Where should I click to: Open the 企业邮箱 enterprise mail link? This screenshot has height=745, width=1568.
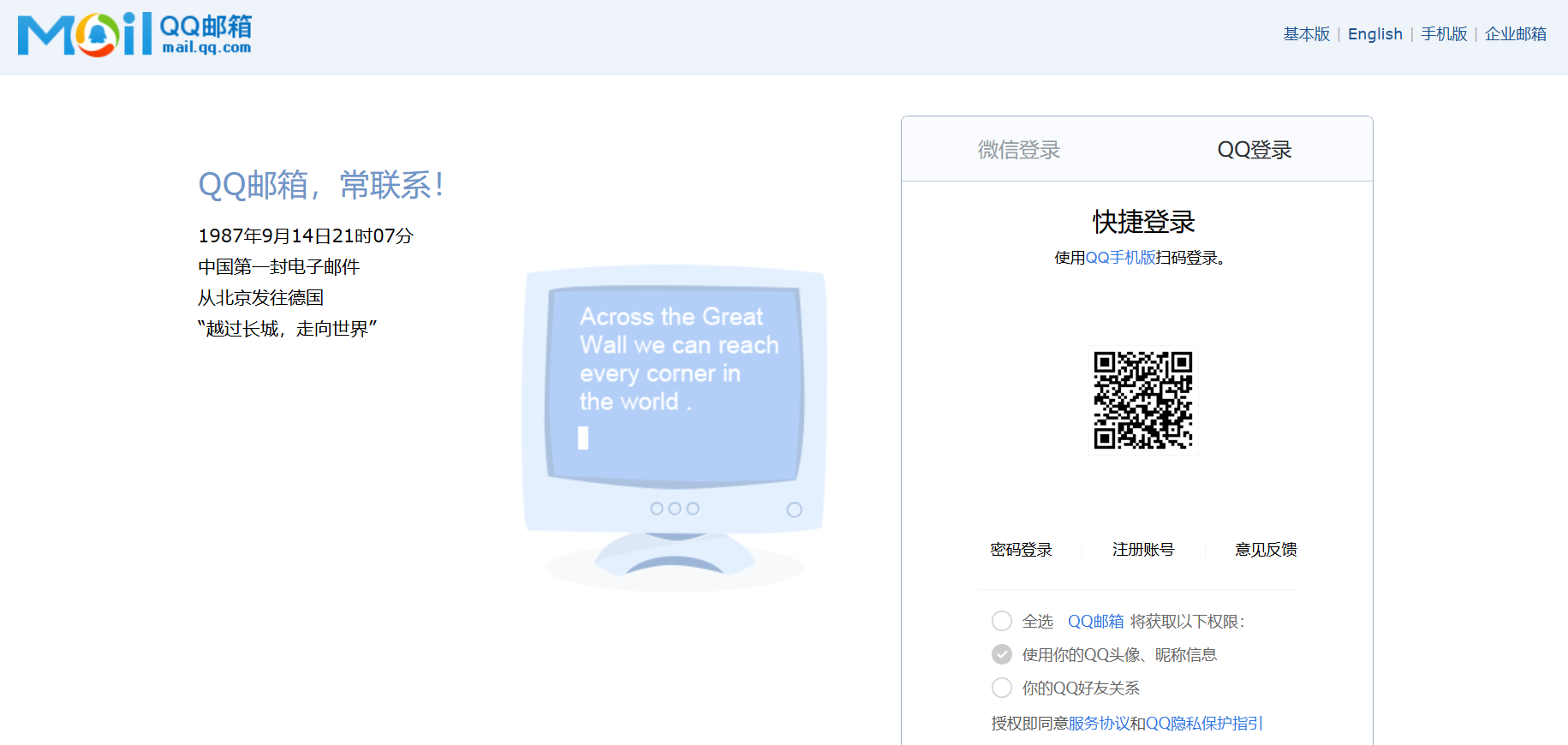[x=1516, y=34]
